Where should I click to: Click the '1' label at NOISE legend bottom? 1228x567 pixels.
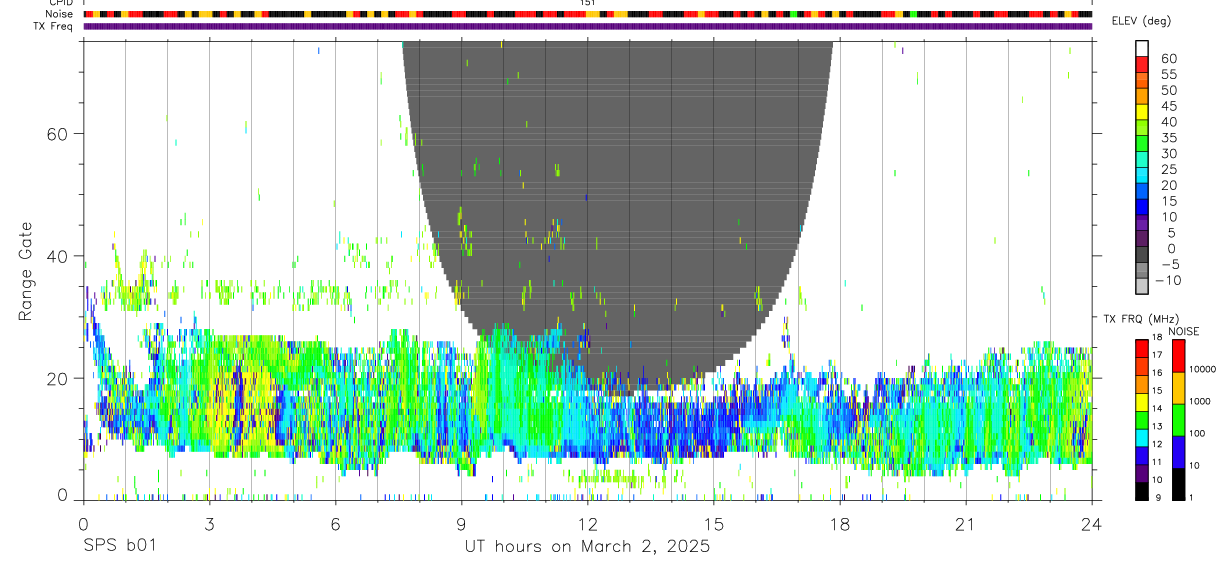(1190, 497)
